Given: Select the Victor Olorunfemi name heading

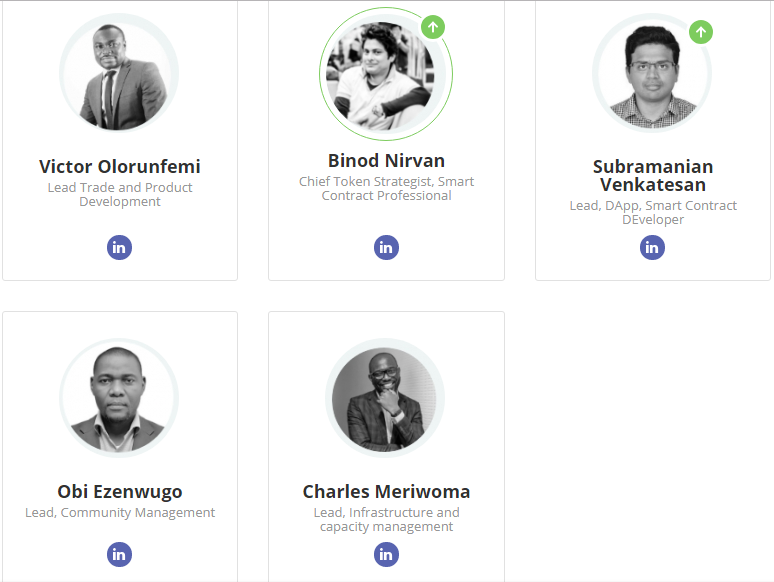Looking at the screenshot, I should point(120,166).
